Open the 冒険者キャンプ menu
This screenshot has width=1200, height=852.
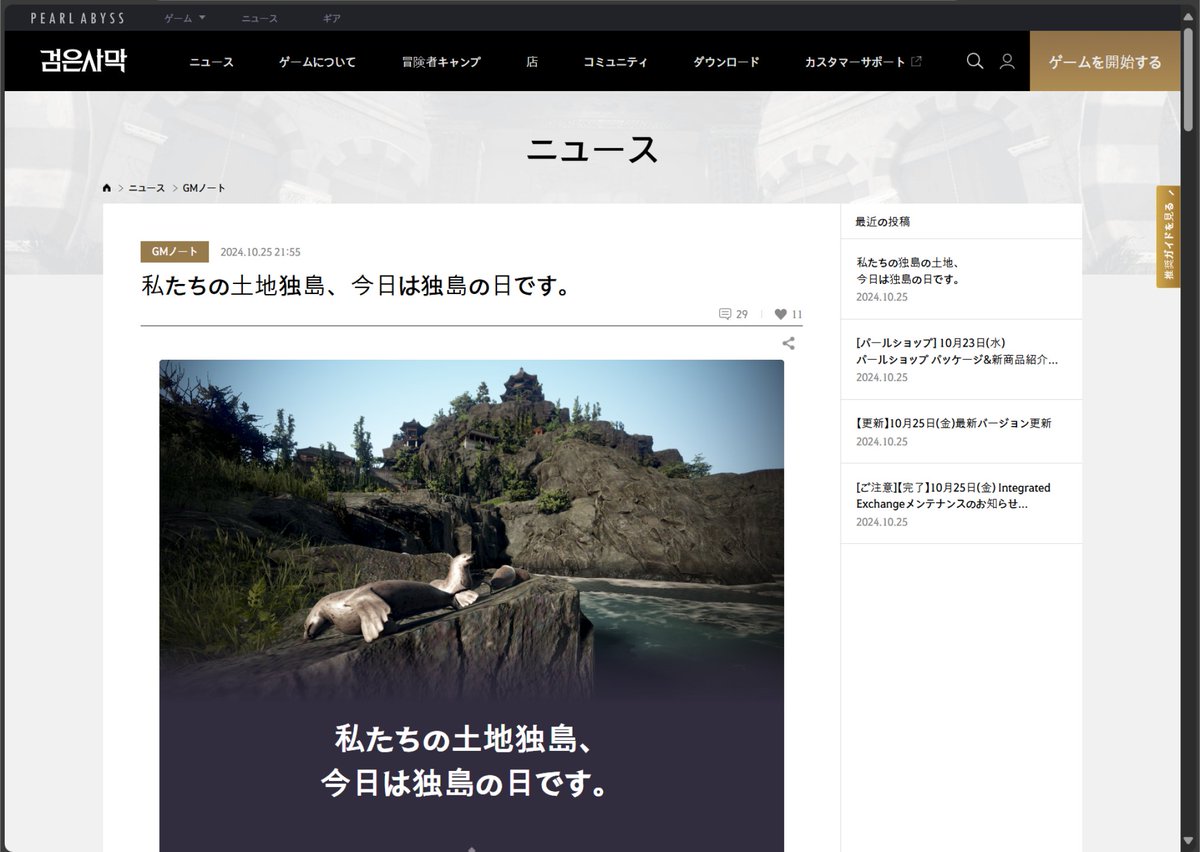coord(441,62)
